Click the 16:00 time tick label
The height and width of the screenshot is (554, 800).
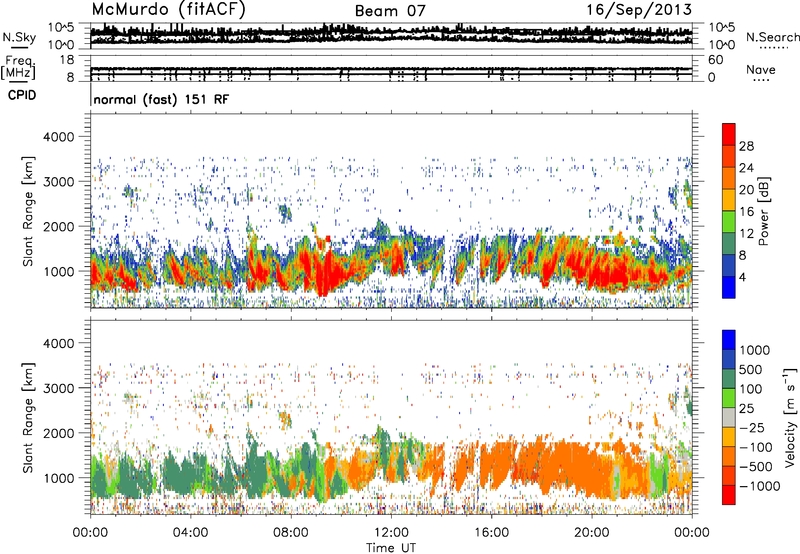point(491,533)
